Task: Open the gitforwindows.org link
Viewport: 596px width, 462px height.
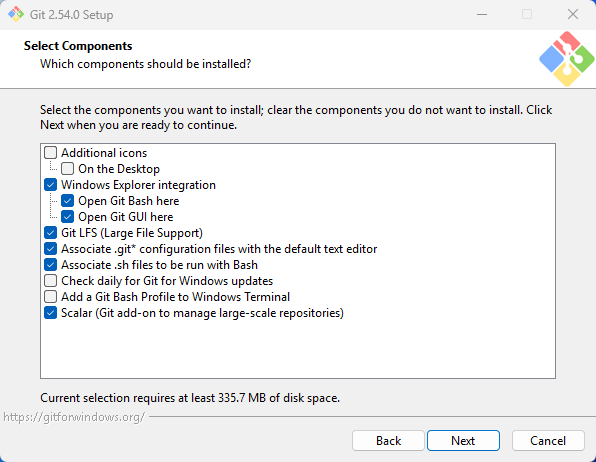Action: 74,417
